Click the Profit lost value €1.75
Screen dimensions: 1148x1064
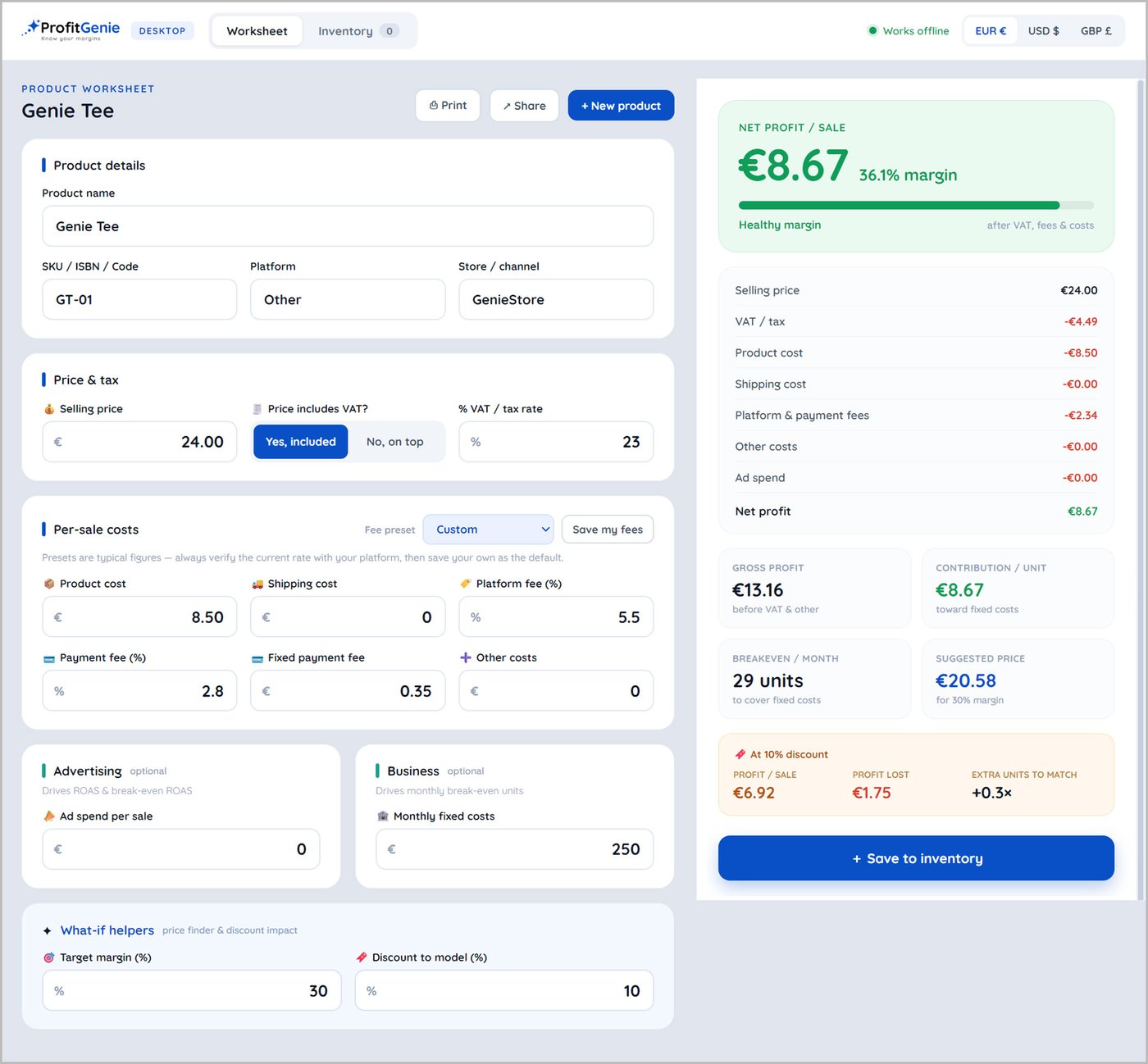pos(872,793)
